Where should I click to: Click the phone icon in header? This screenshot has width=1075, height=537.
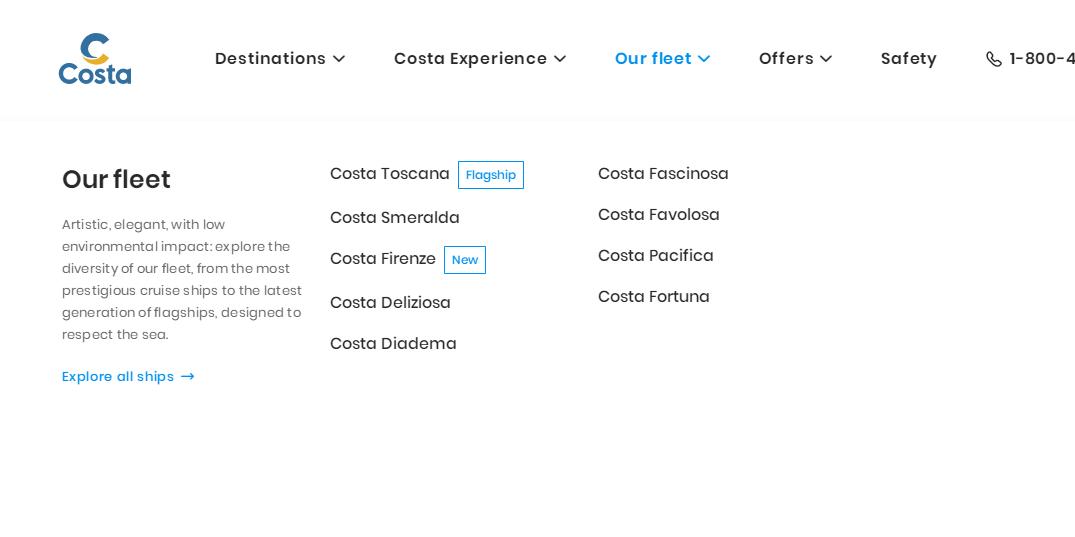tap(993, 59)
